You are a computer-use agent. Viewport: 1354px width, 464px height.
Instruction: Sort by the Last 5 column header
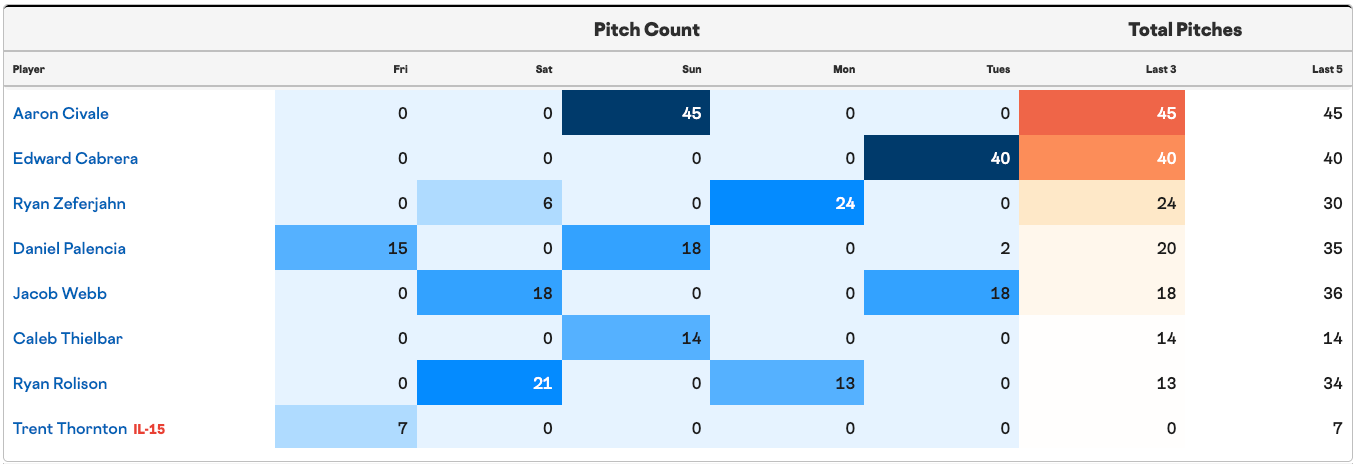coord(1327,69)
